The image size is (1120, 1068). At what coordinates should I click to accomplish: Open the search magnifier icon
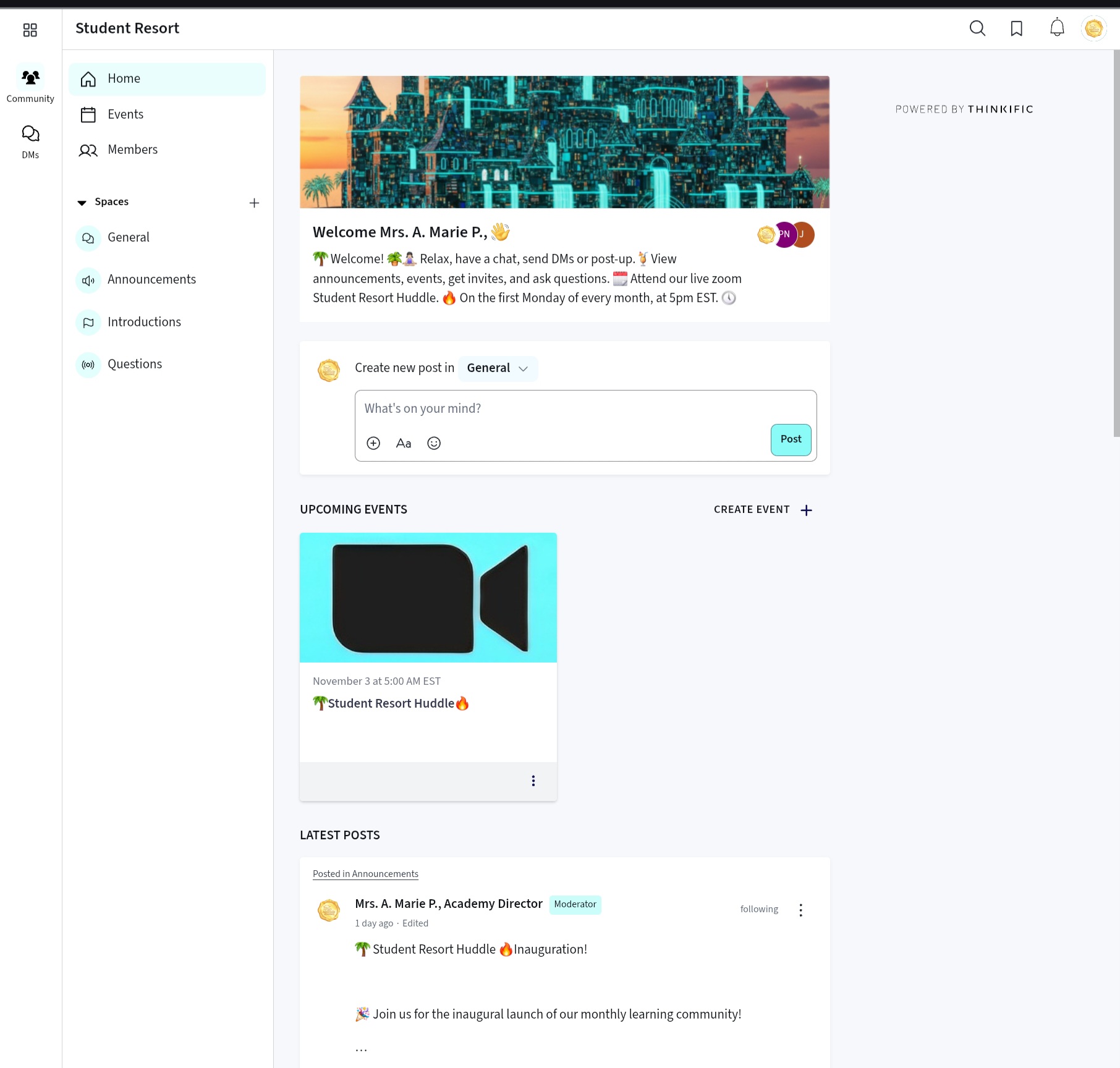click(977, 28)
